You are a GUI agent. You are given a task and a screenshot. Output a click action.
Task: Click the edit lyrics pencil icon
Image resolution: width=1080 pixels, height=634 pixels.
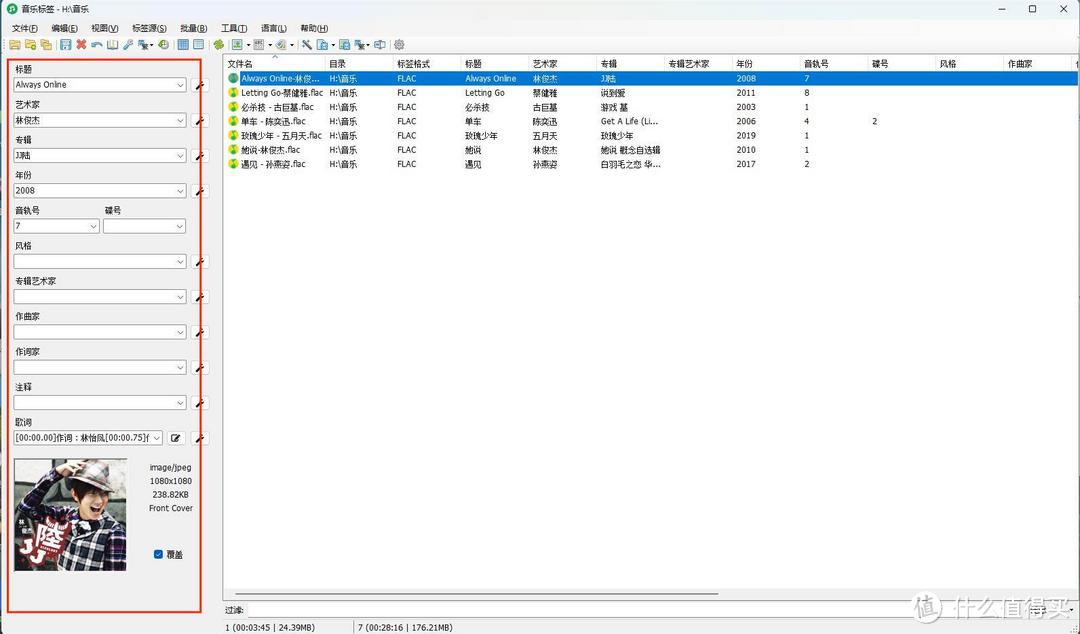(176, 438)
